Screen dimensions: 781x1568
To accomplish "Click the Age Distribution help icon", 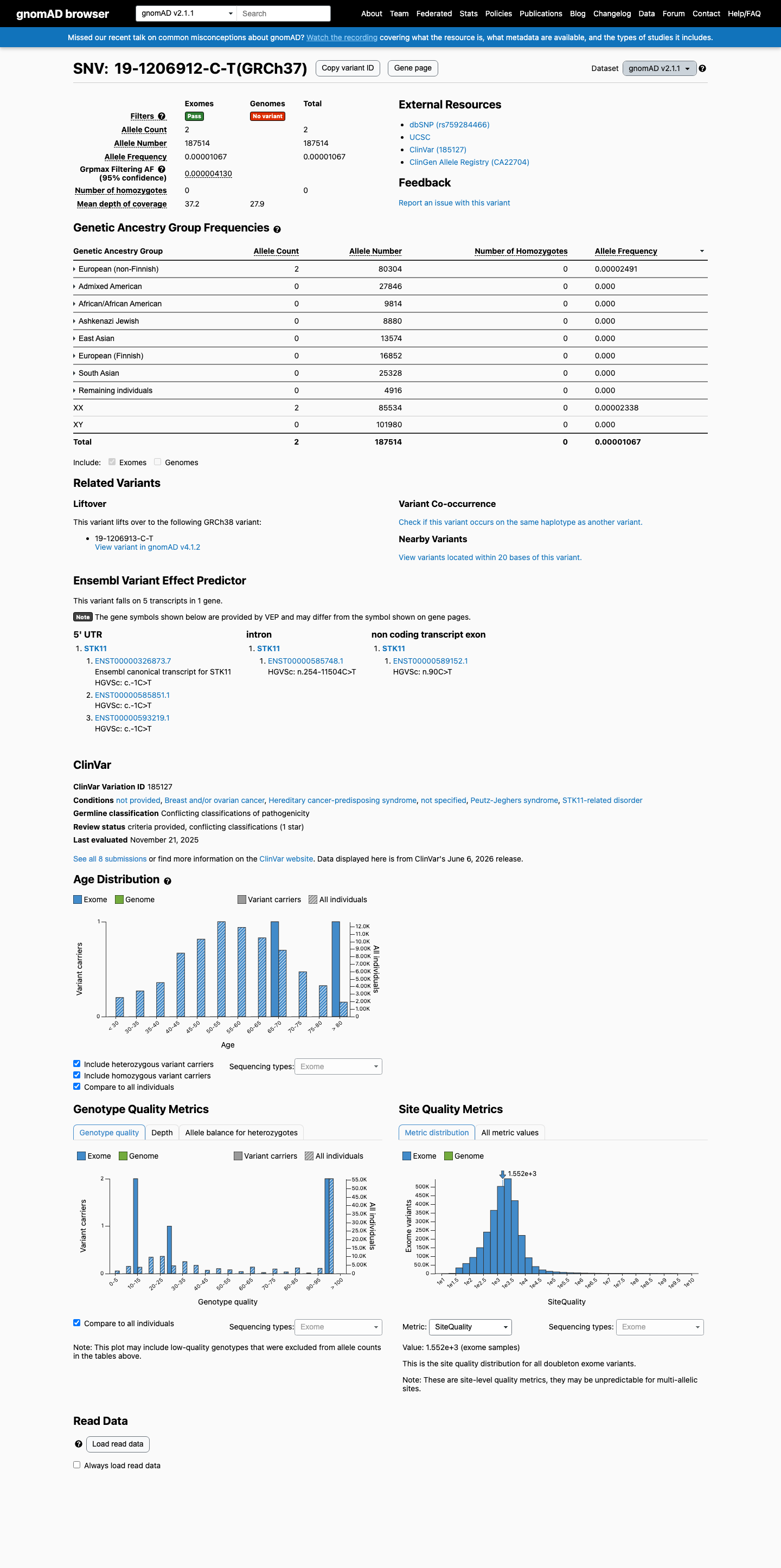I will [x=168, y=881].
